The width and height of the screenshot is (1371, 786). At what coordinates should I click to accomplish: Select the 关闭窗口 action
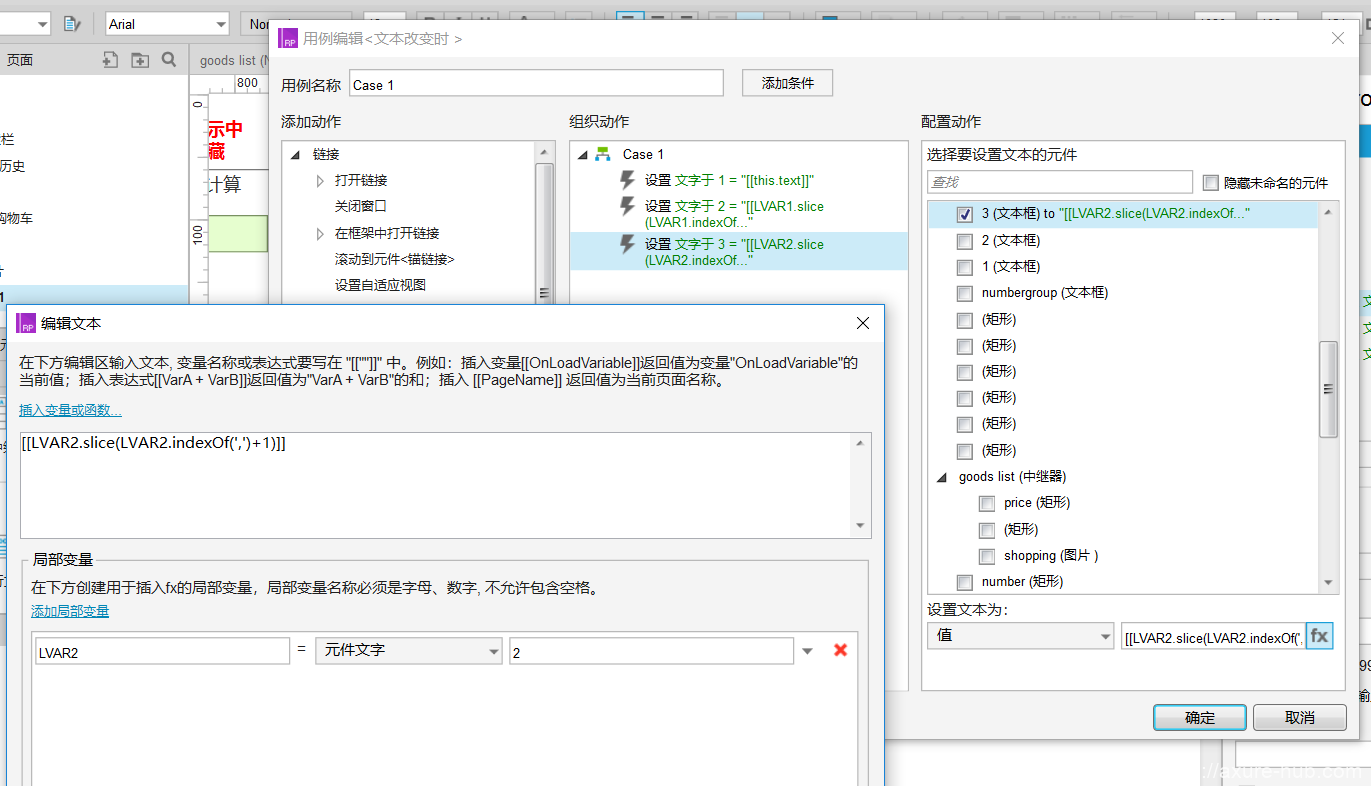[361, 206]
